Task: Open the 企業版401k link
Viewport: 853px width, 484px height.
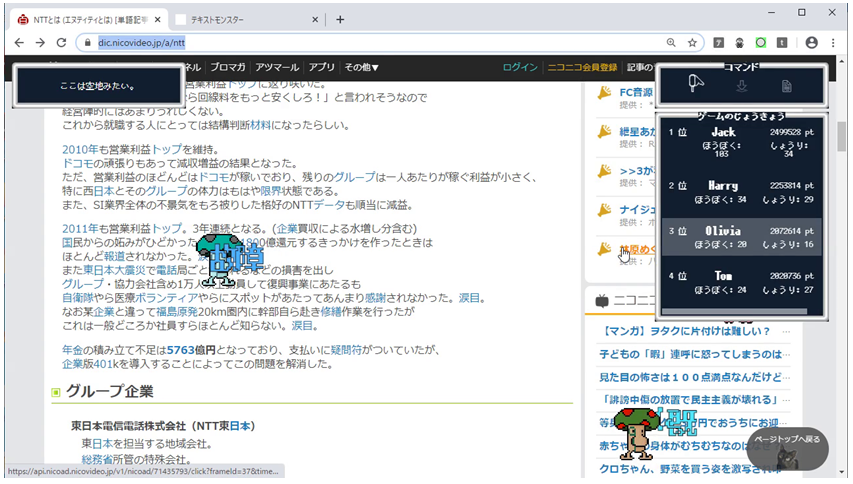Action: click(90, 364)
